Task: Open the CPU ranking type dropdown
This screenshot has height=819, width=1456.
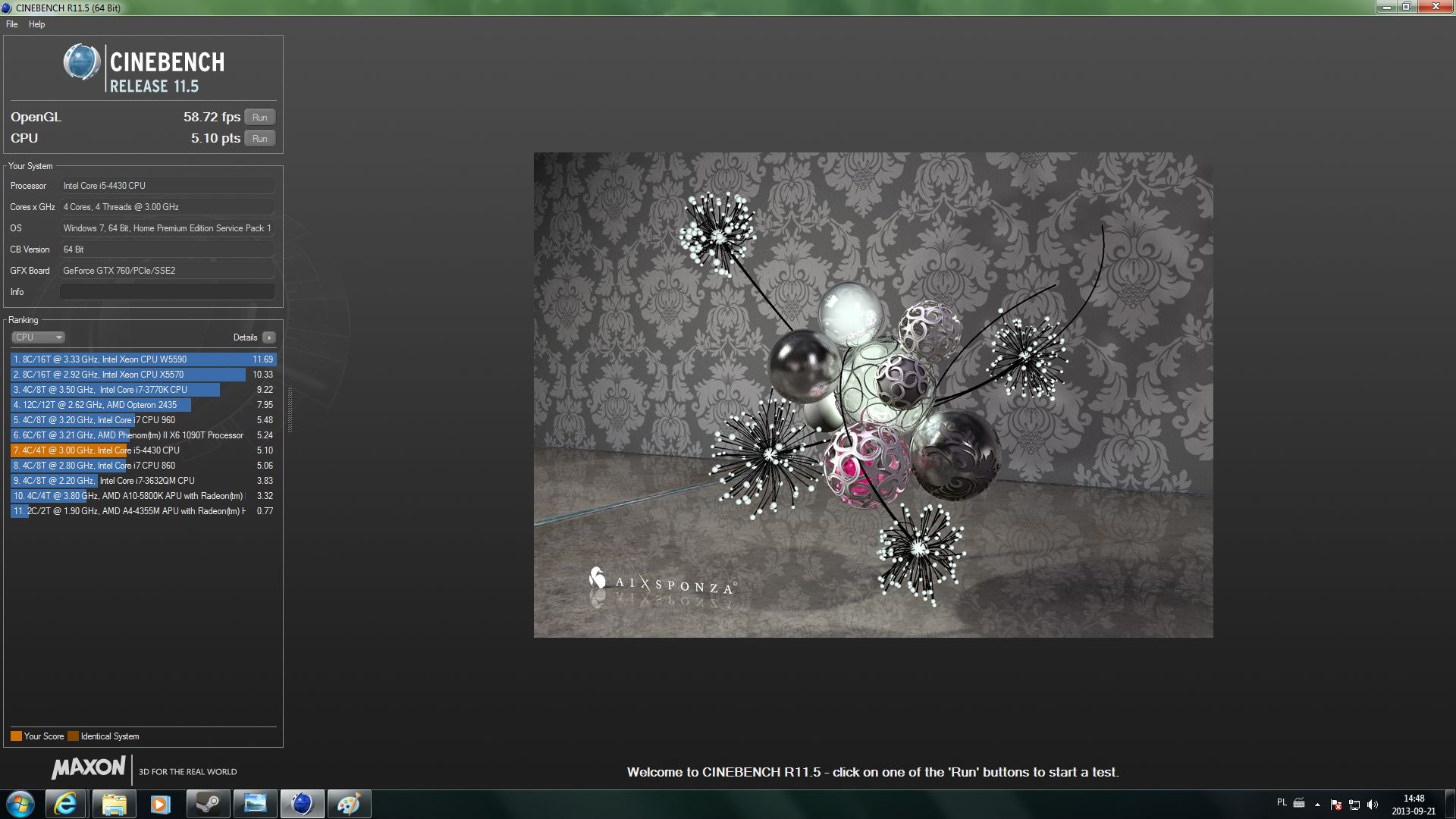Action: (38, 337)
